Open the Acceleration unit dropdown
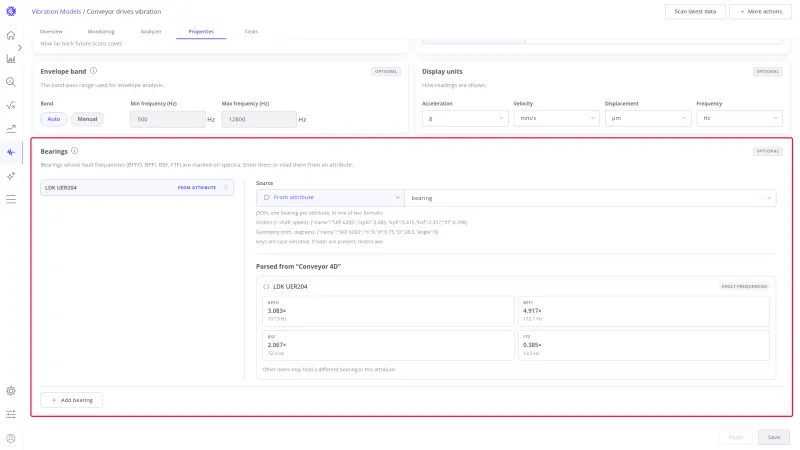 465,118
